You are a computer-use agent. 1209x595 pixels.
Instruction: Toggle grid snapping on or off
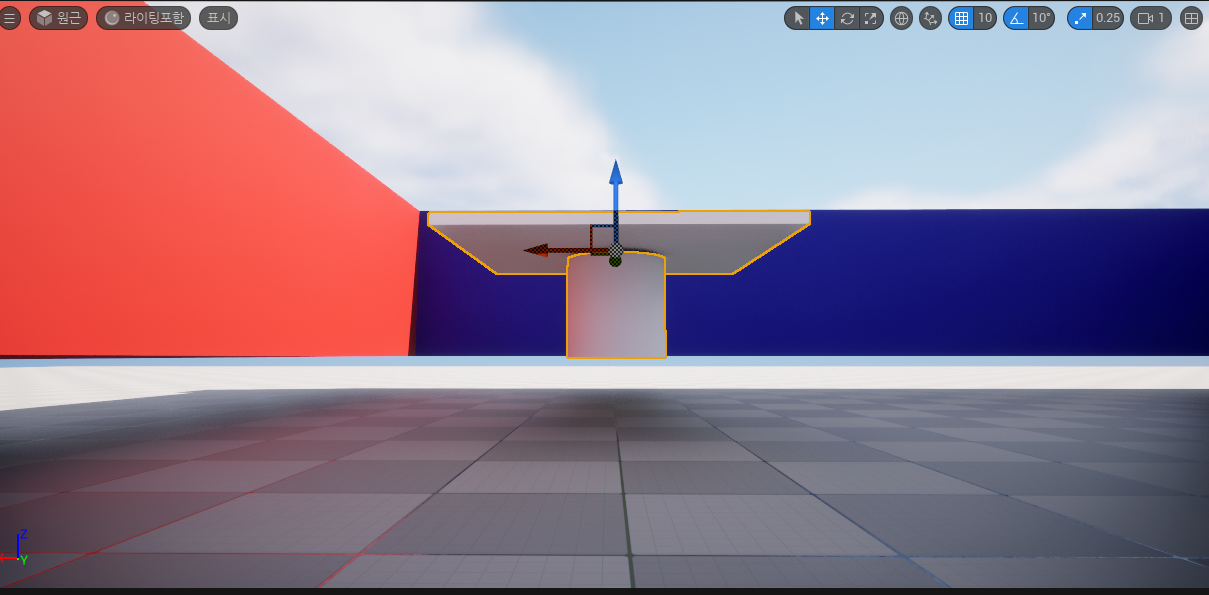(x=961, y=18)
